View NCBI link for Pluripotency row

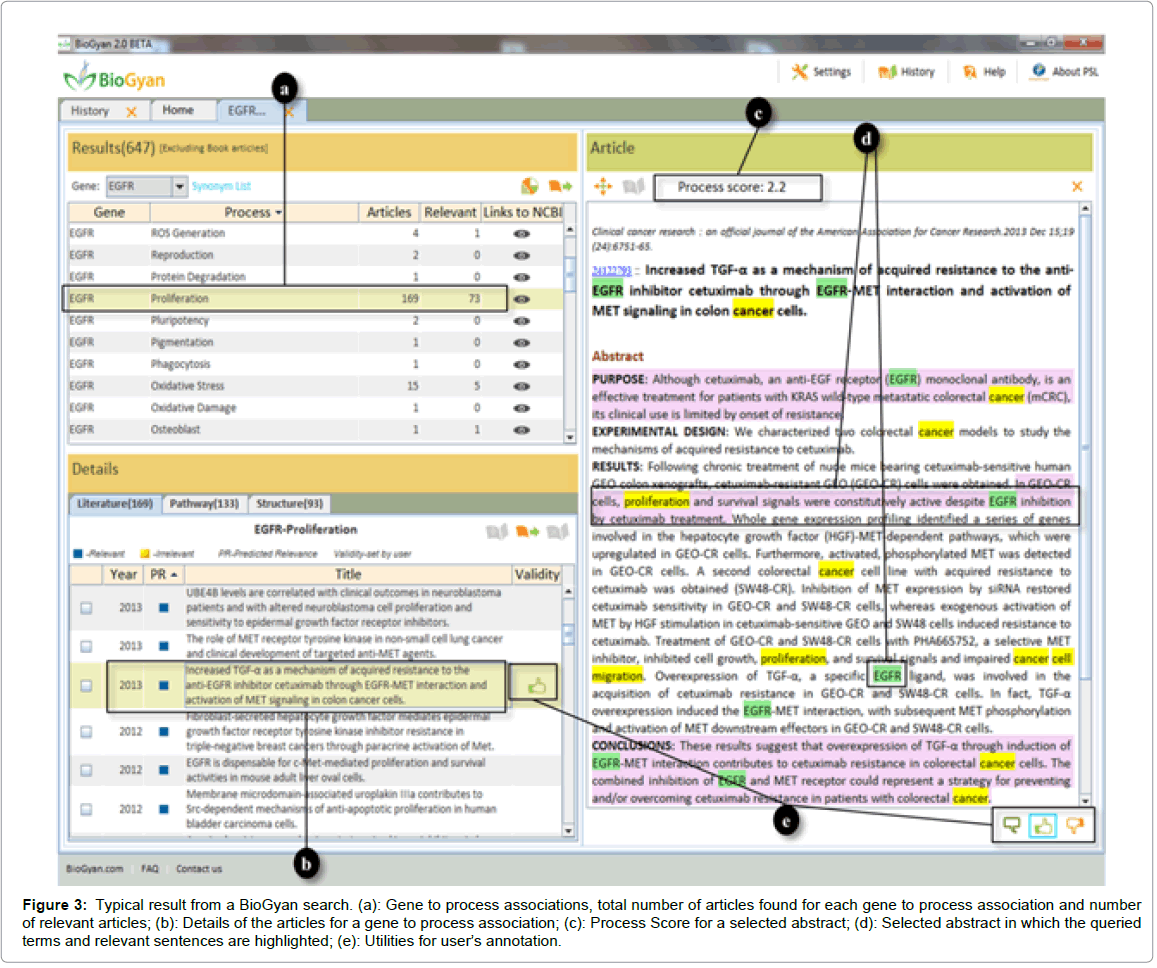point(522,321)
